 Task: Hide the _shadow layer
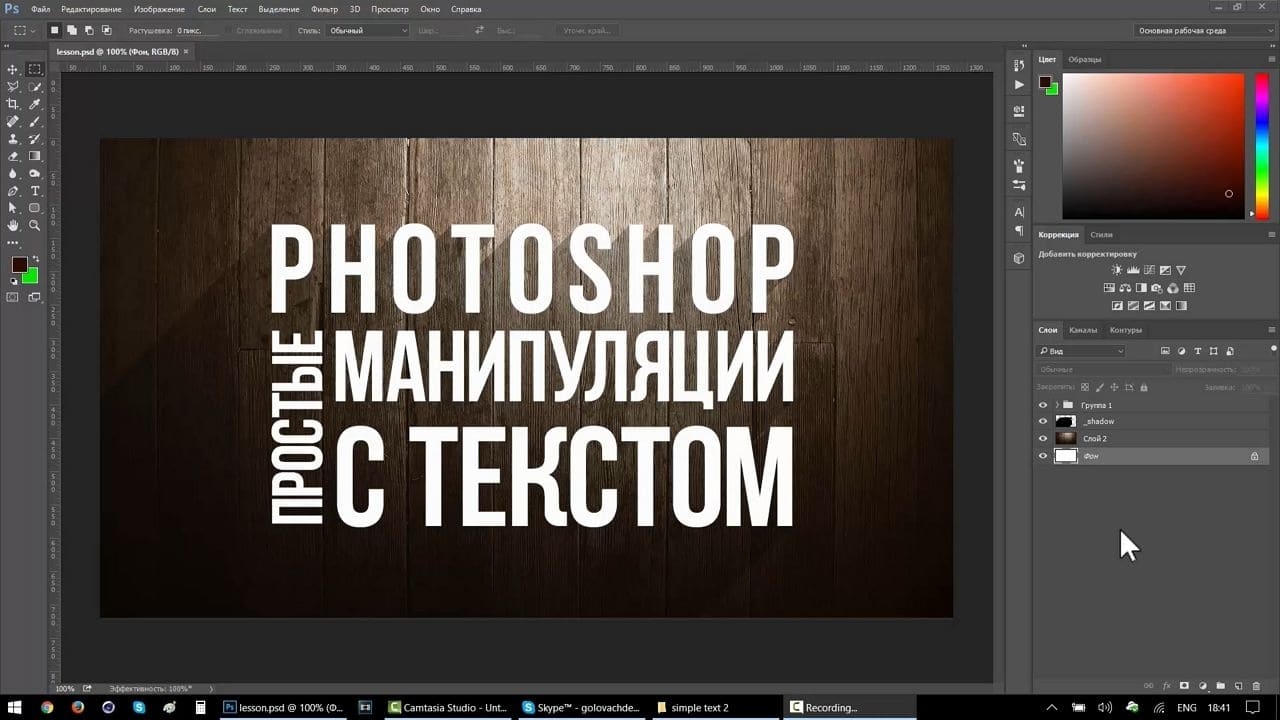tap(1043, 421)
